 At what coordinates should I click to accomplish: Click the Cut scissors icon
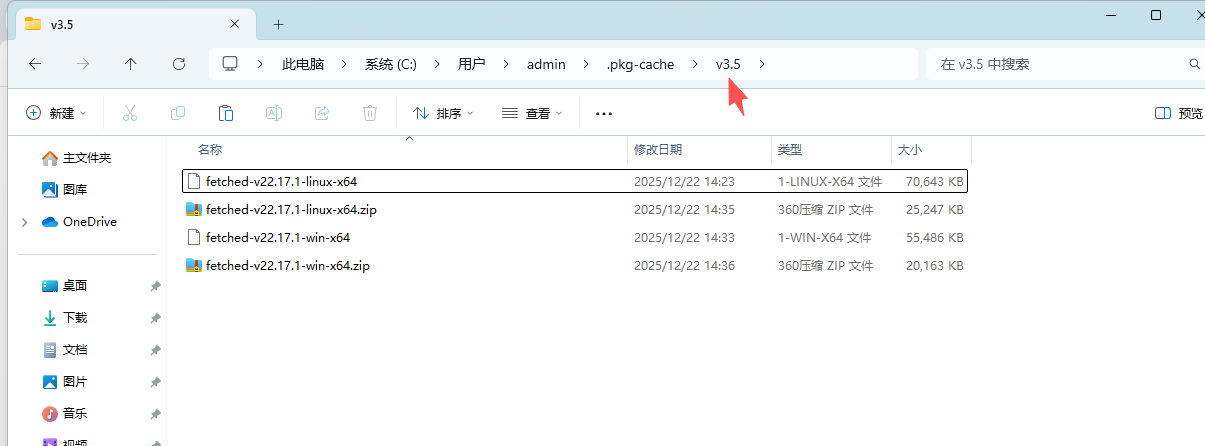(x=129, y=113)
